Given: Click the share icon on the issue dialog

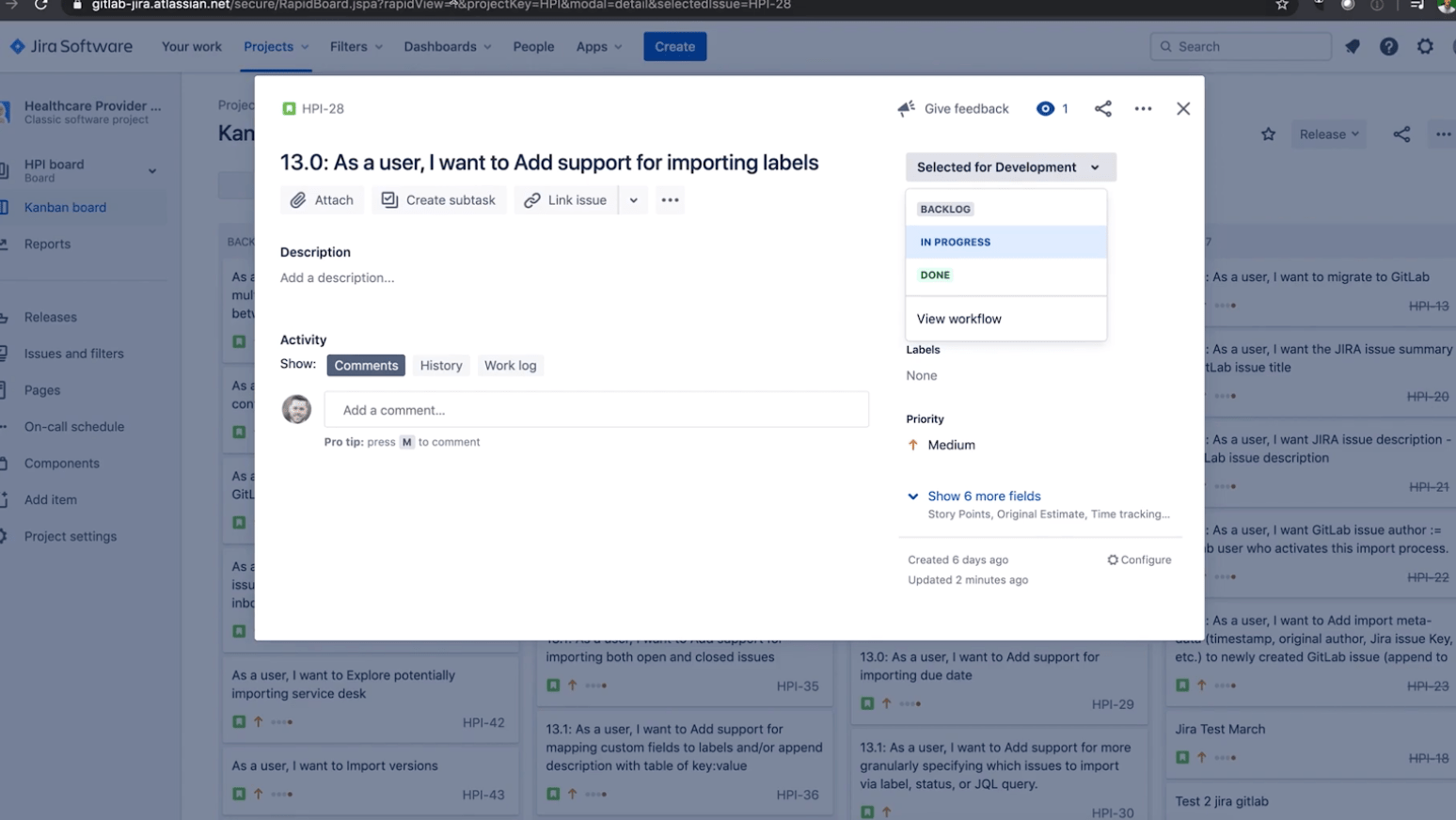Looking at the screenshot, I should coord(1102,108).
